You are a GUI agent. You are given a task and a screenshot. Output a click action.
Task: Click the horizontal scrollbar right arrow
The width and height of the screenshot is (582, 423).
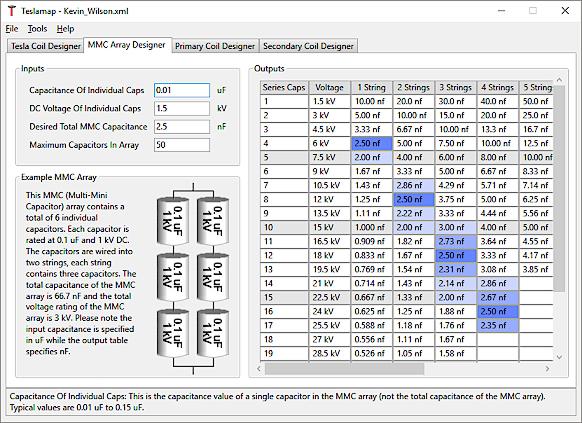tap(547, 368)
